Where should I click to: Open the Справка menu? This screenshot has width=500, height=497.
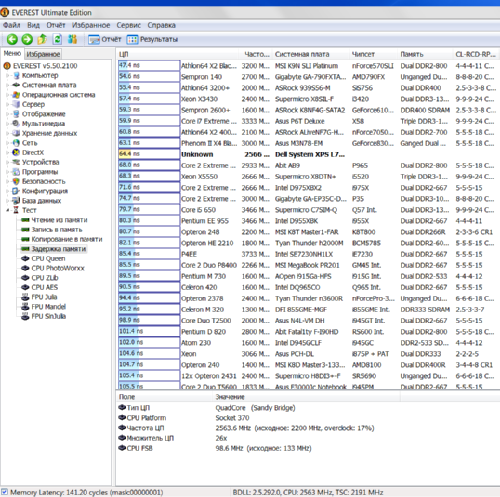point(161,25)
